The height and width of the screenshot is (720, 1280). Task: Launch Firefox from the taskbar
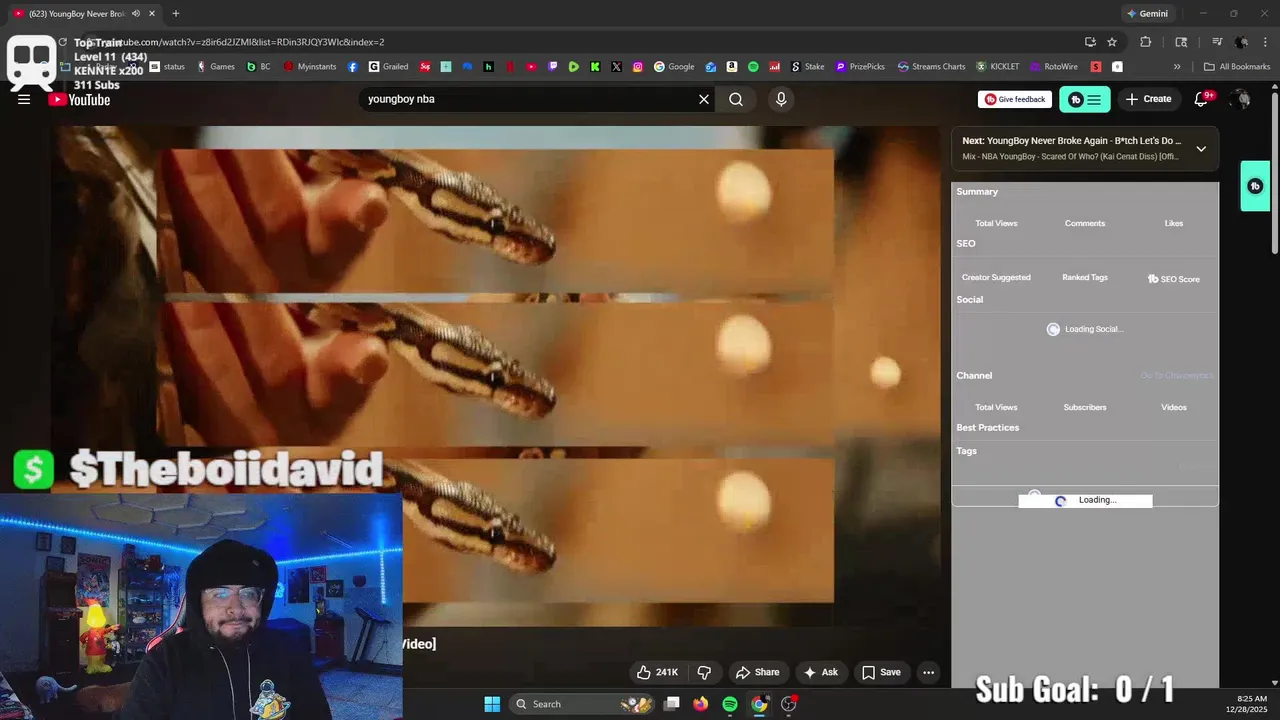tap(701, 704)
